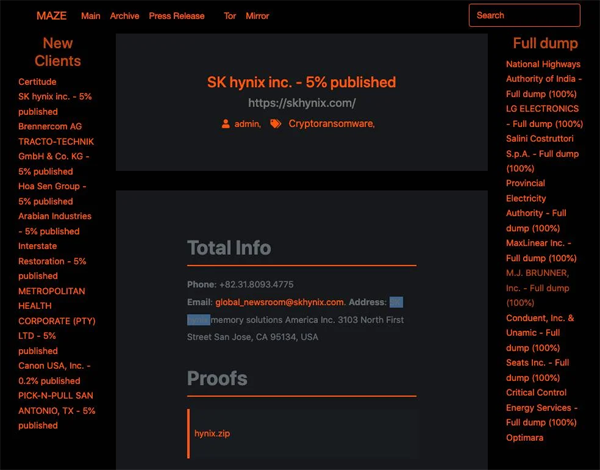This screenshot has height=470, width=600.
Task: Select the Mirror navigation link
Action: coord(257,16)
